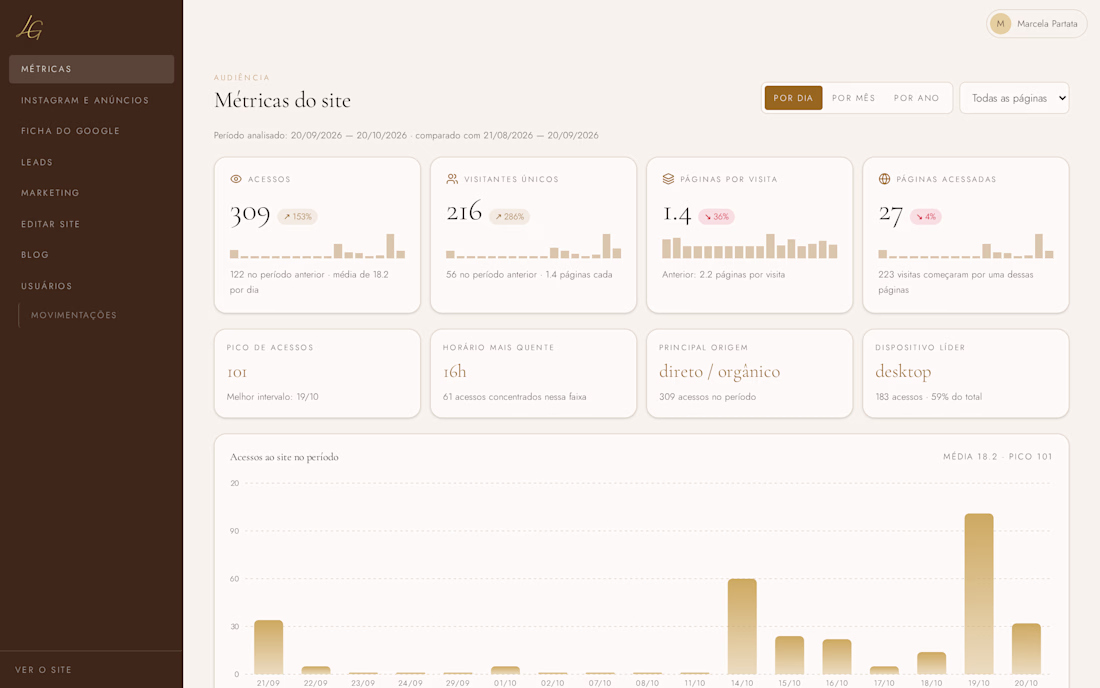Click the 20/10 bar in the chart
Image resolution: width=1100 pixels, height=688 pixels.
1026,649
